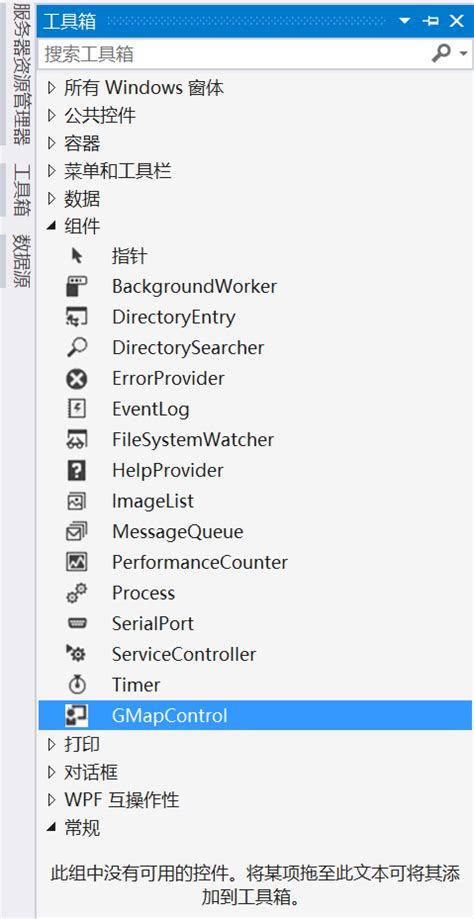Screen dimensions: 474x919
Task: Select the Timer stopwatch icon
Action: coord(76,685)
